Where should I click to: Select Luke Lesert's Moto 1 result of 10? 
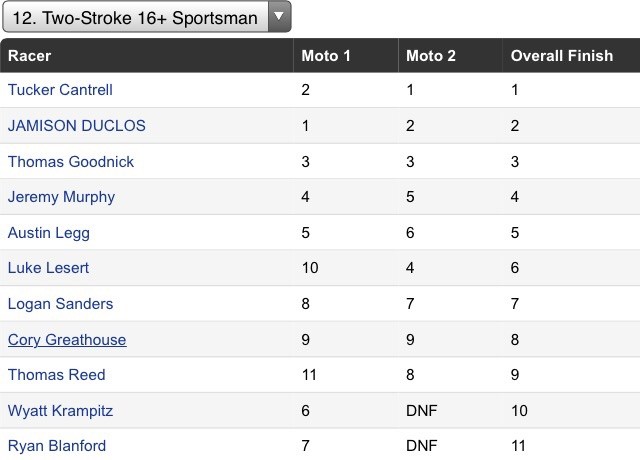(346, 268)
